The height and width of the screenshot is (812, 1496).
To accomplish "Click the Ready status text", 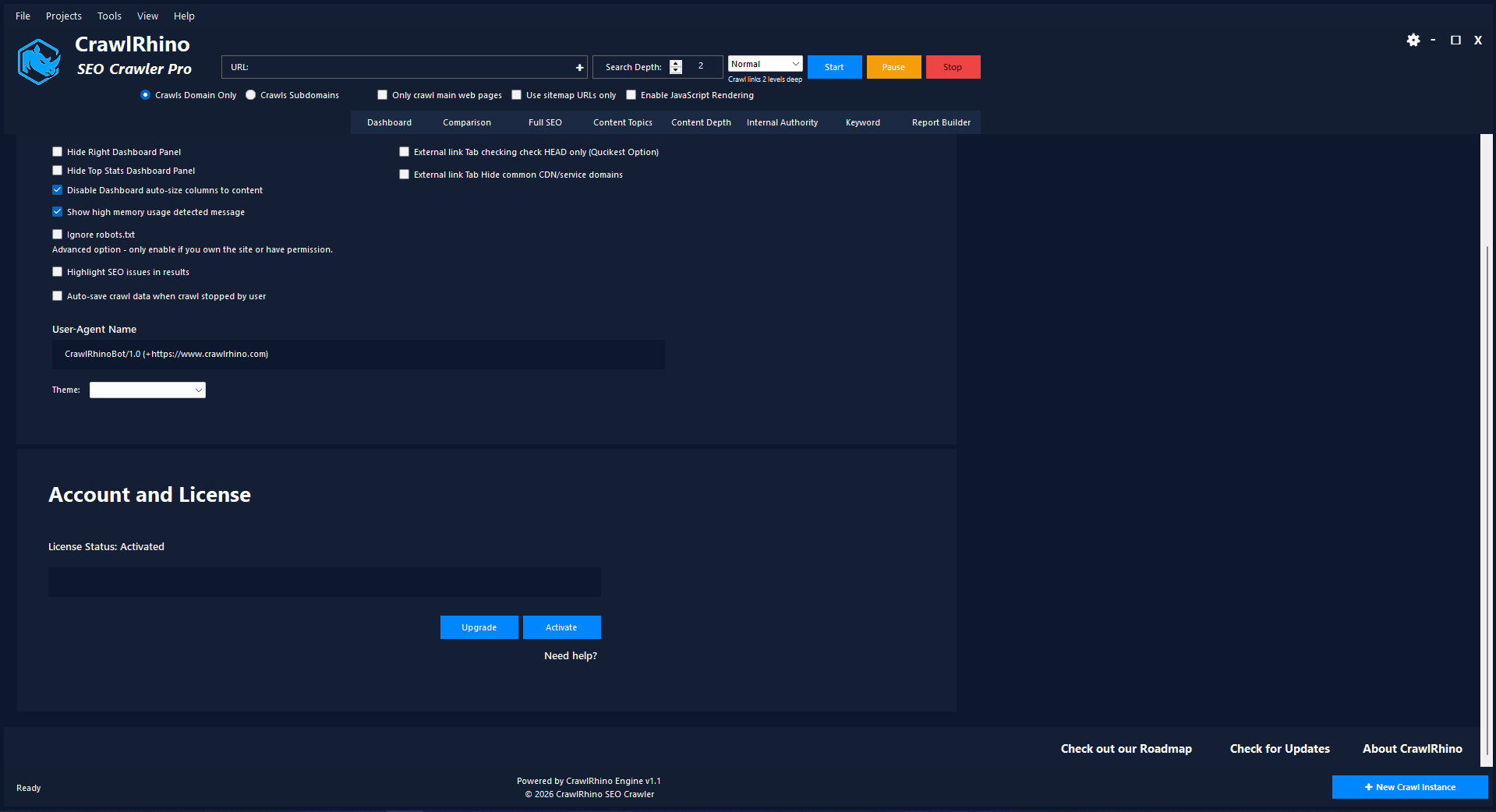I will pos(28,788).
